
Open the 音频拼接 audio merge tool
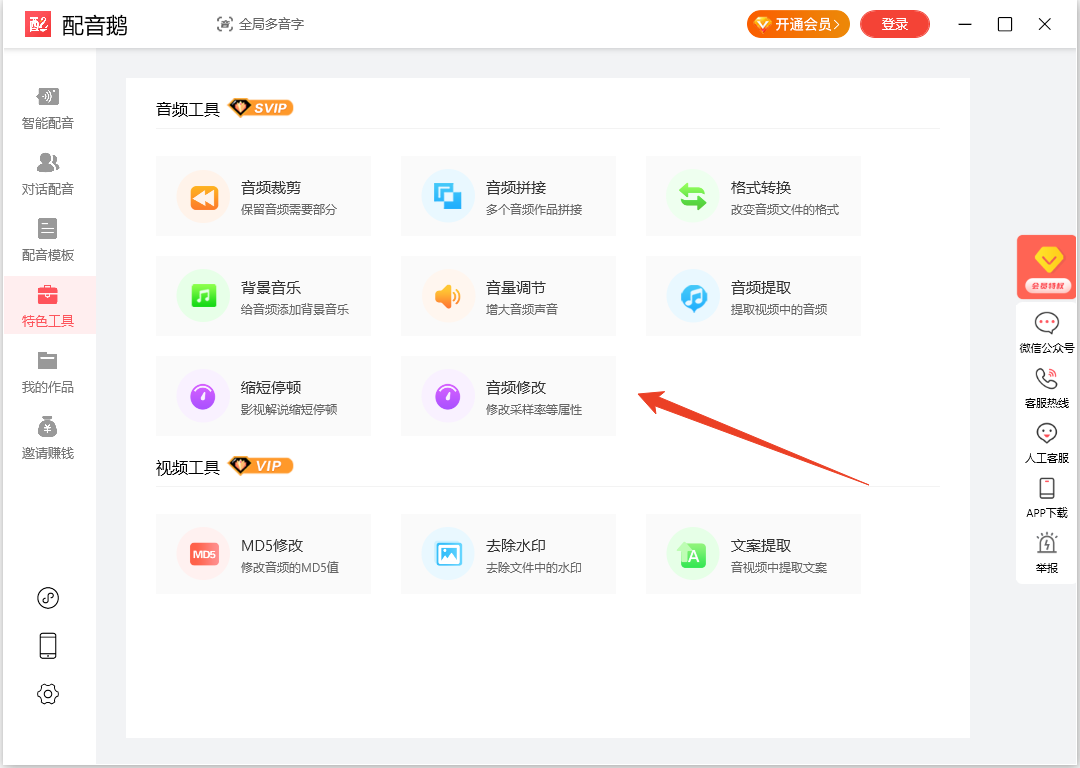508,196
